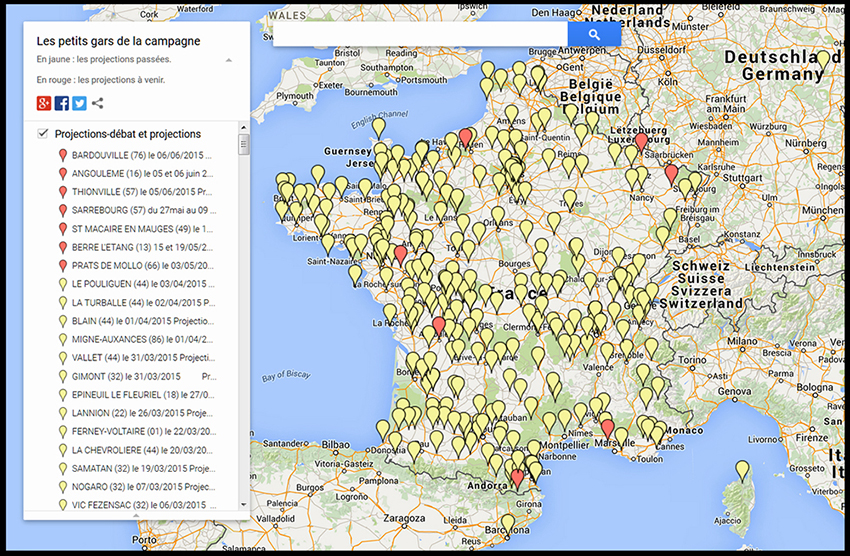Select VIC FEZENSAC (32) entry
The width and height of the screenshot is (850, 556).
pos(142,505)
